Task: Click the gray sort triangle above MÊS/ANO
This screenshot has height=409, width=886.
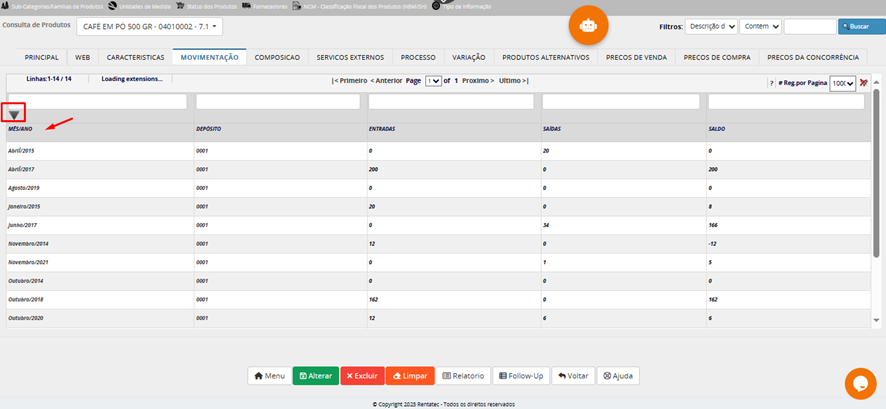Action: pos(14,115)
